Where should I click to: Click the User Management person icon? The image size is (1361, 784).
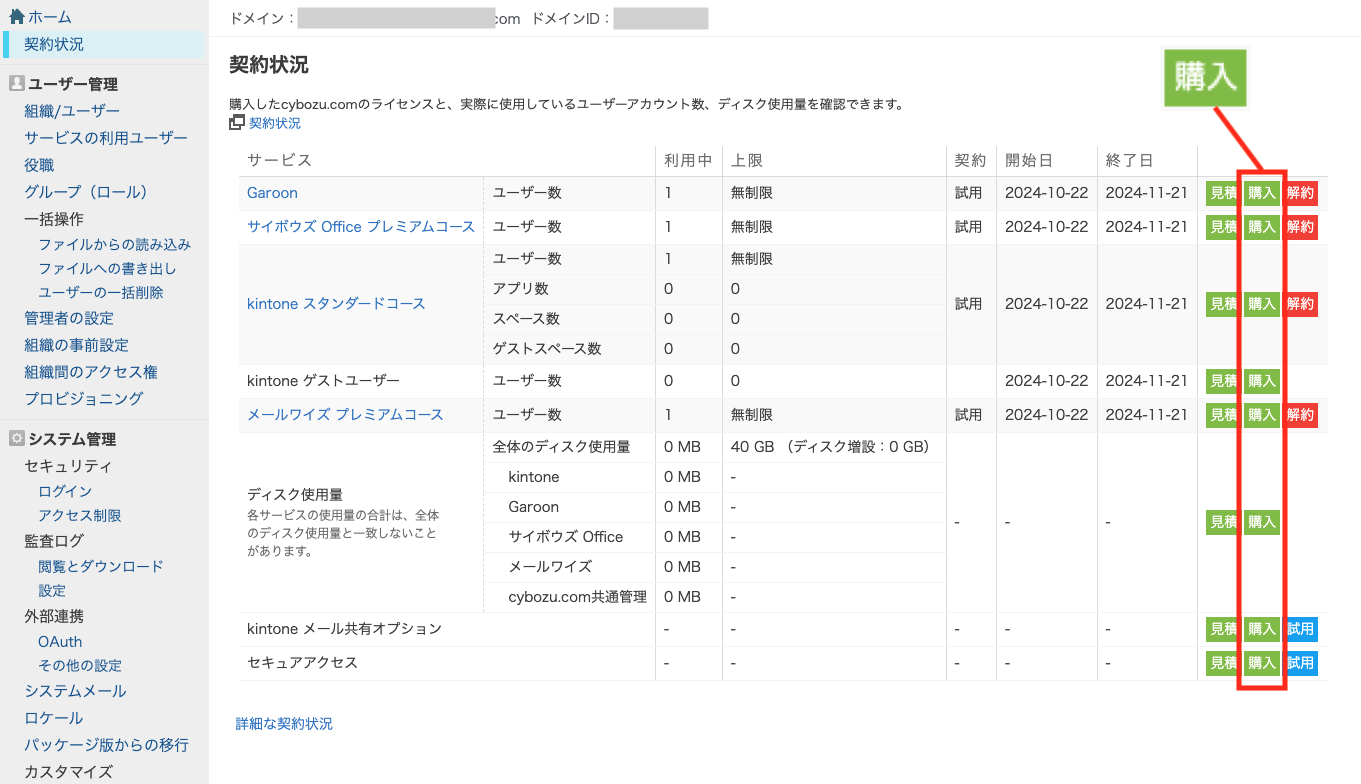pyautogui.click(x=16, y=84)
